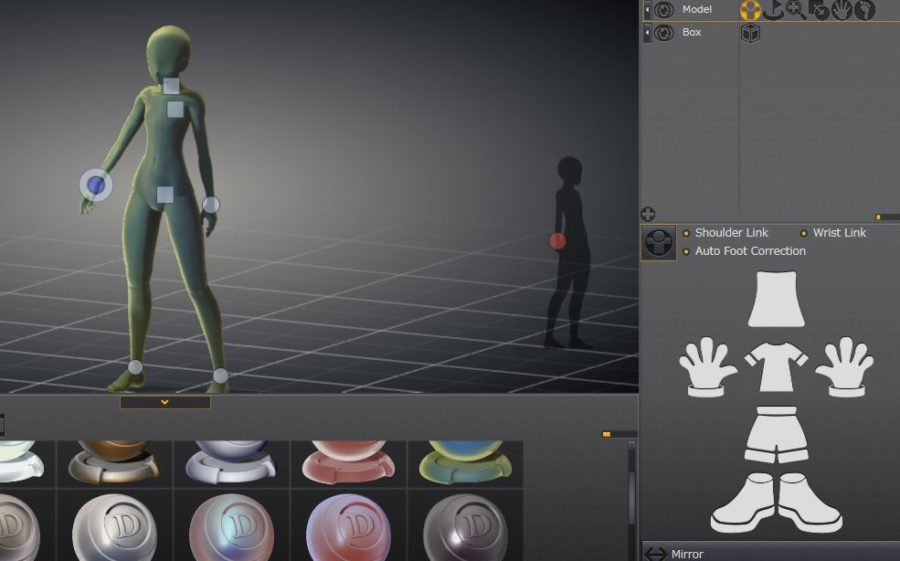900x561 pixels.
Task: Toggle the Auto Foot Correction option
Action: (x=744, y=251)
